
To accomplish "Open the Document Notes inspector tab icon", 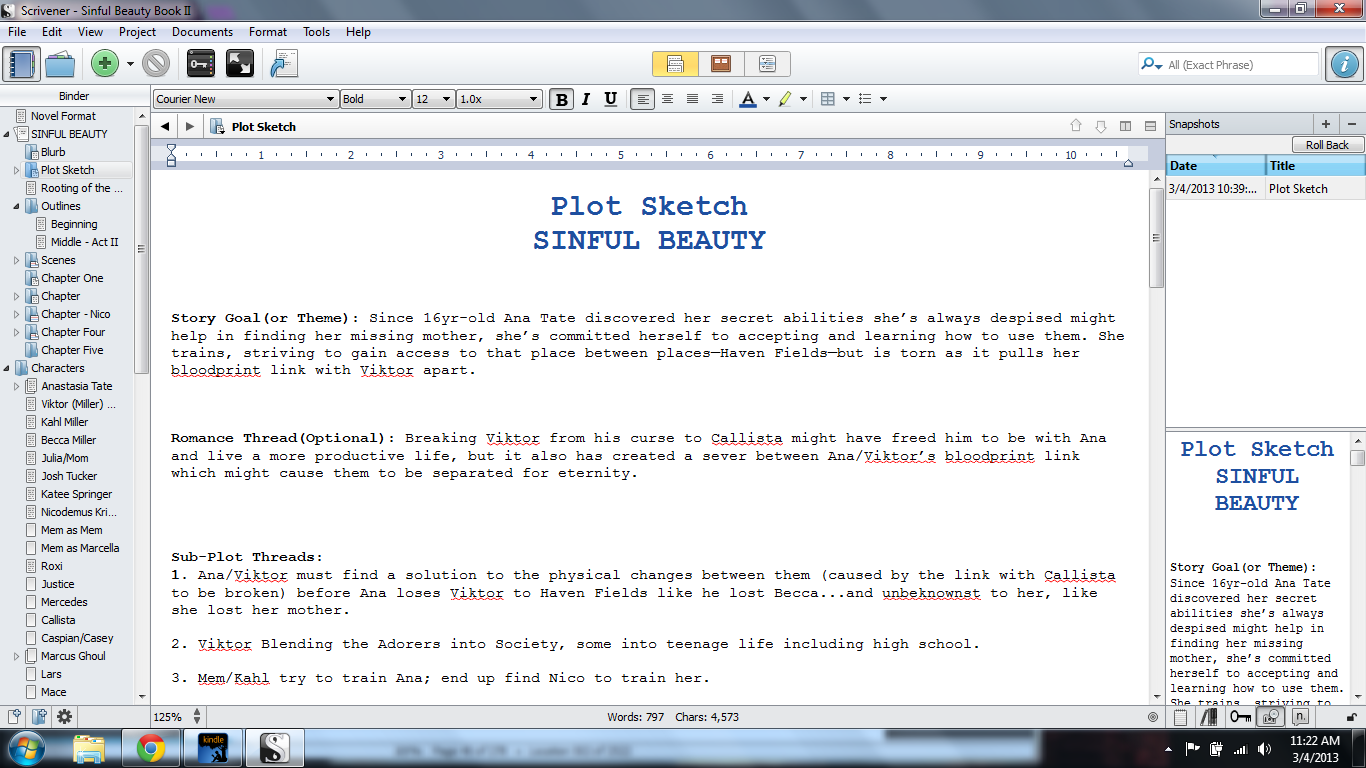I will click(1181, 716).
